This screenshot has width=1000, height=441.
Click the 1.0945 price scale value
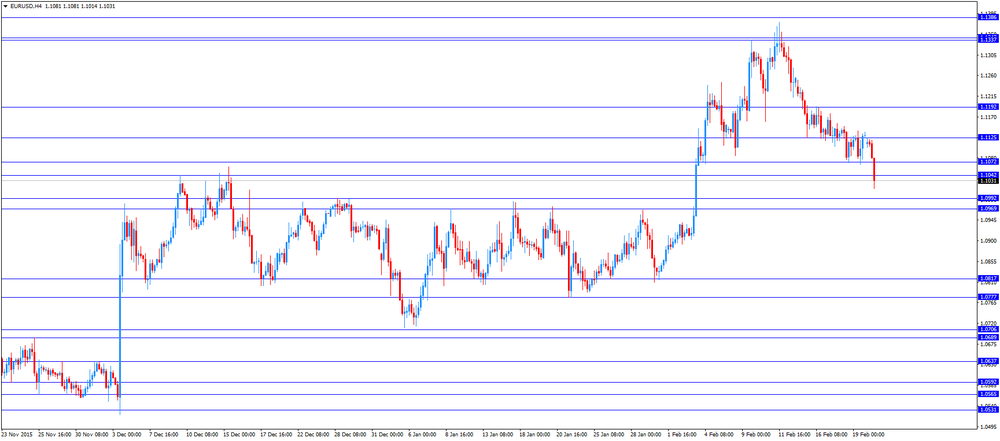coord(989,220)
